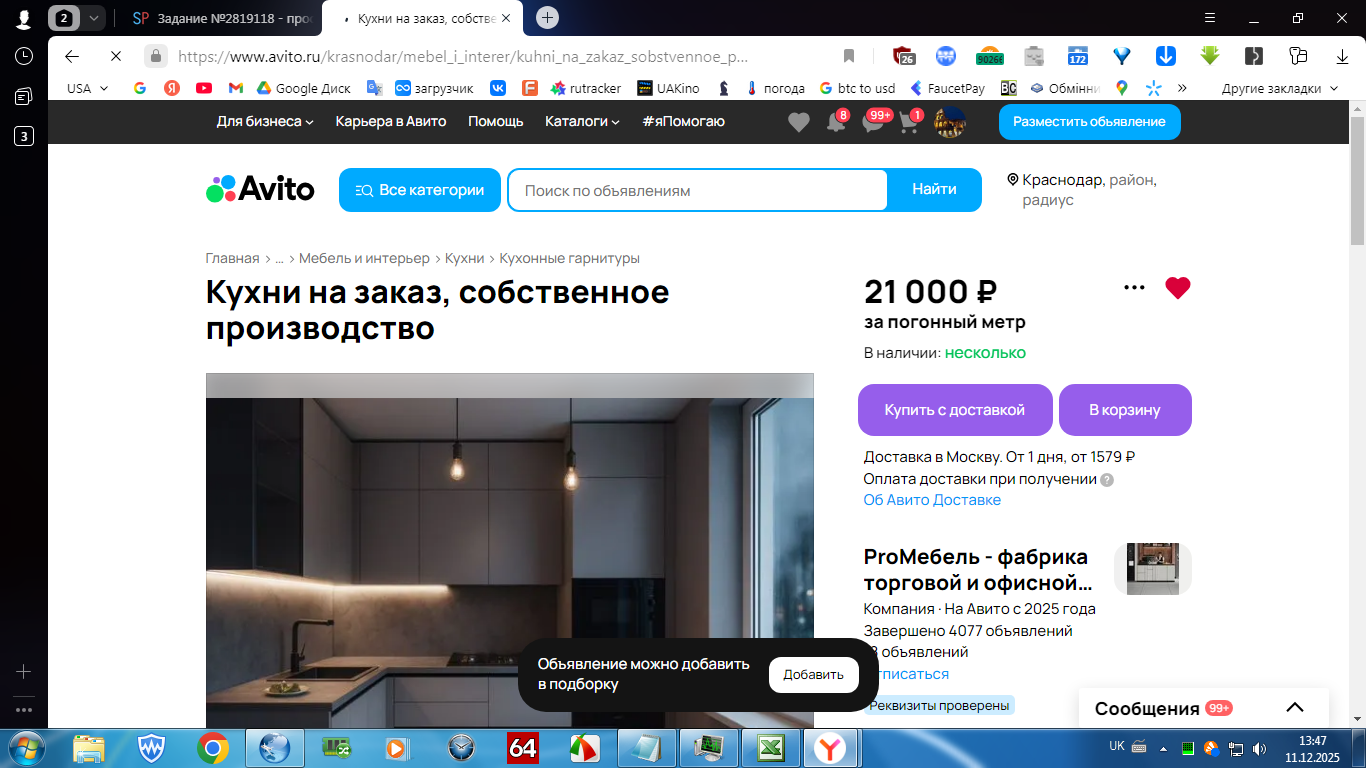Open new tab with plus button

click(x=547, y=17)
